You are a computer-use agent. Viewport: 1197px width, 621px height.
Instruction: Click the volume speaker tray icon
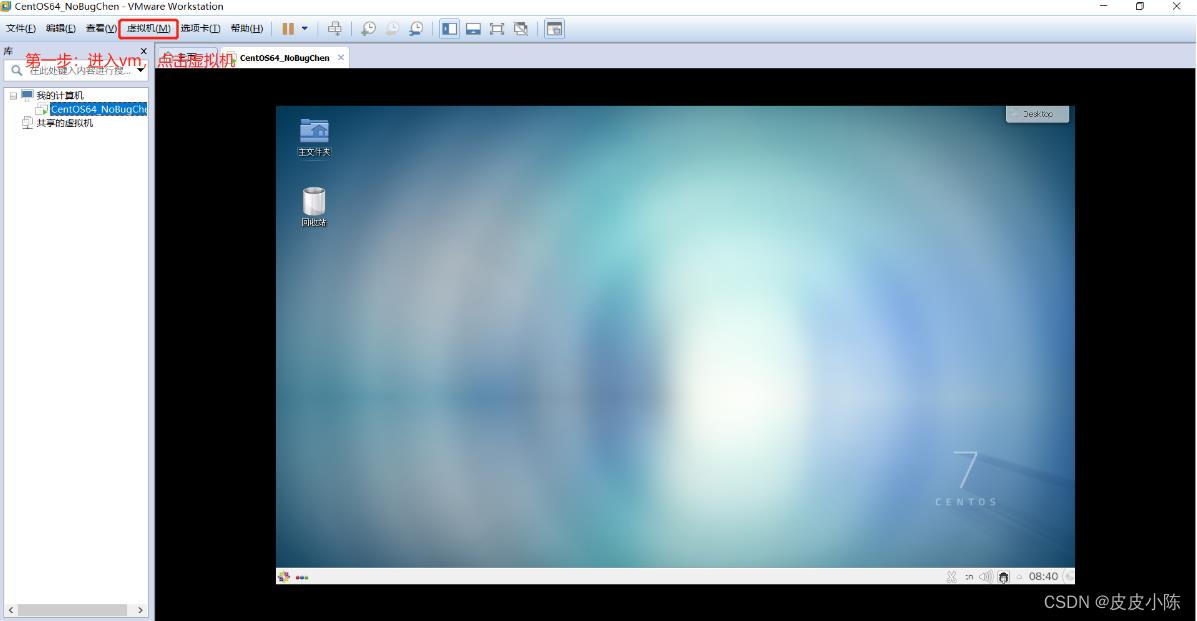[x=986, y=577]
